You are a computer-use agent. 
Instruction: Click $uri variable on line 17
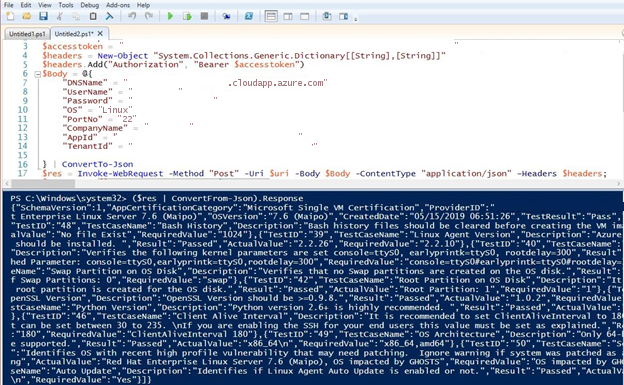279,174
